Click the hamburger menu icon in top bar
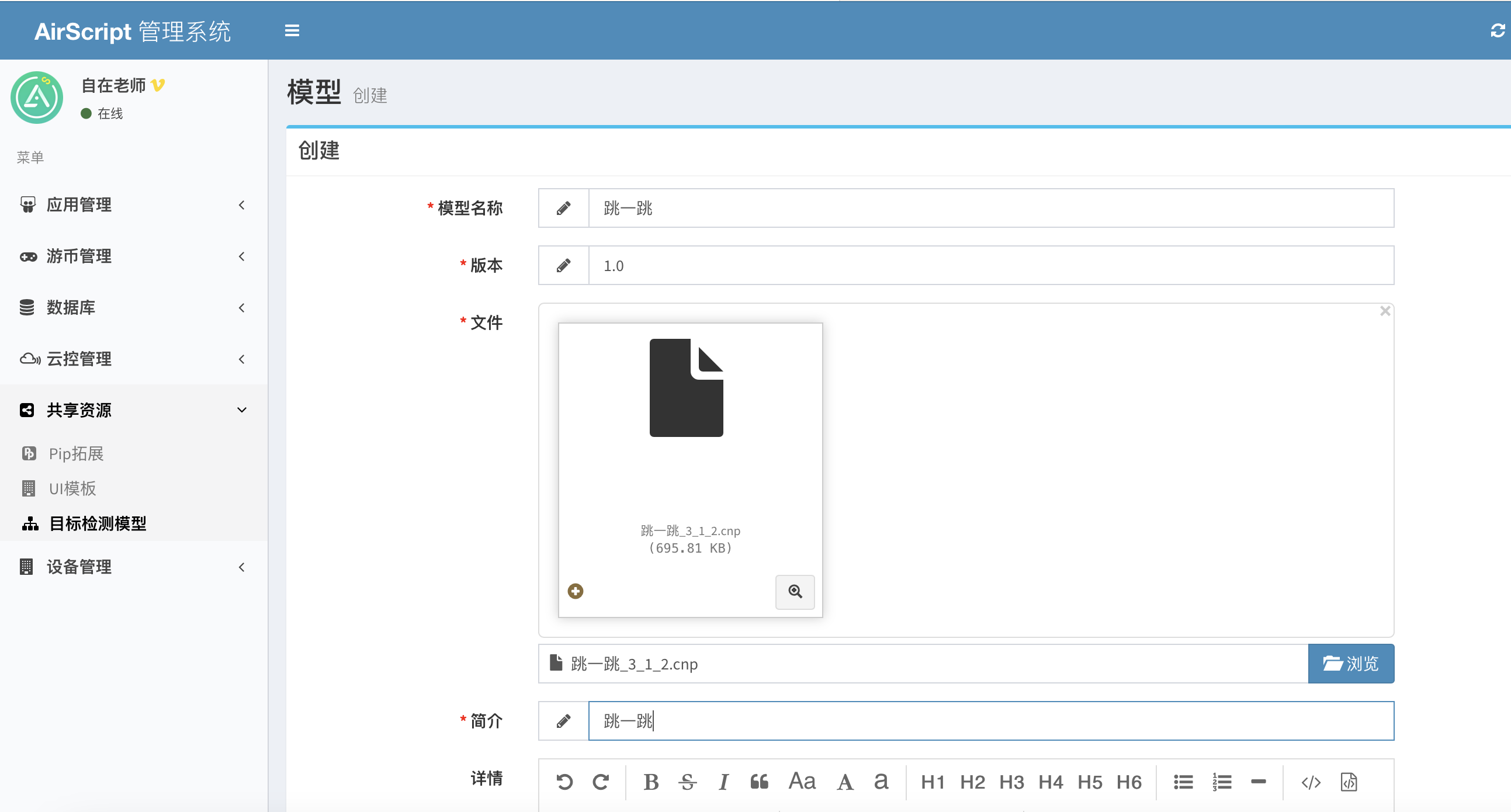Viewport: 1511px width, 812px height. pos(292,30)
